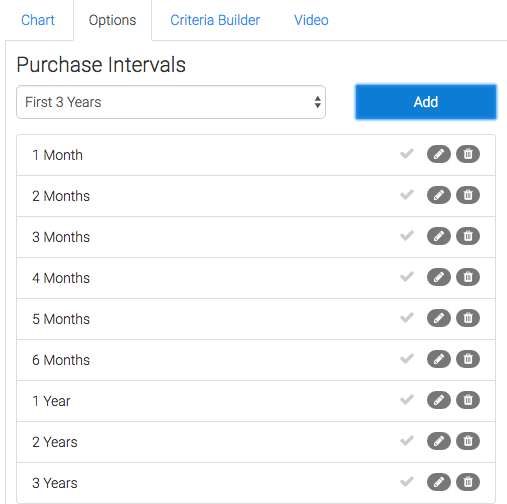Delete the 1 Month interval

tap(468, 154)
